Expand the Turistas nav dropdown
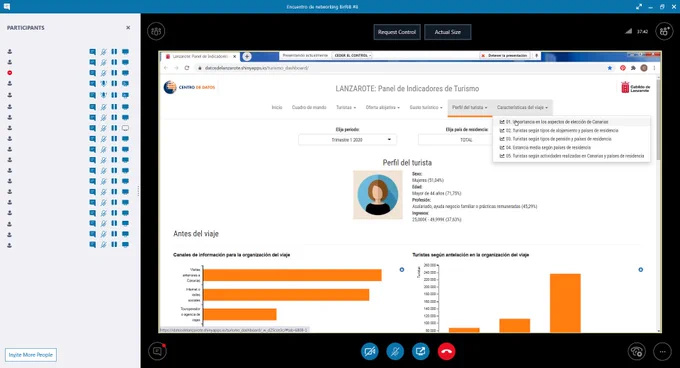680x368 pixels. click(346, 107)
